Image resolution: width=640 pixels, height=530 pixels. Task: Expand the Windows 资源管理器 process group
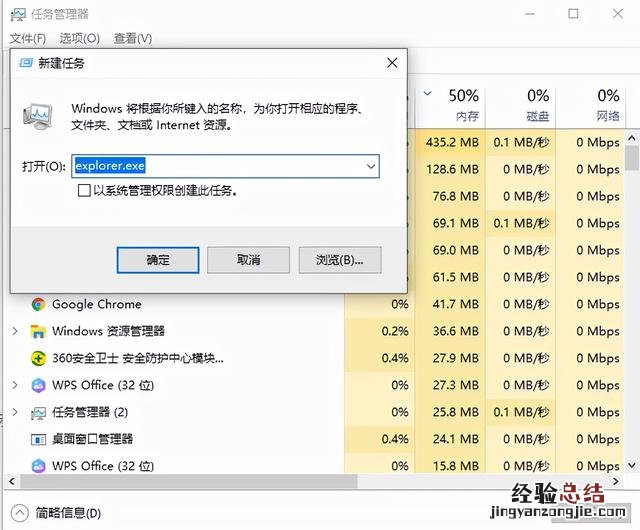point(15,331)
